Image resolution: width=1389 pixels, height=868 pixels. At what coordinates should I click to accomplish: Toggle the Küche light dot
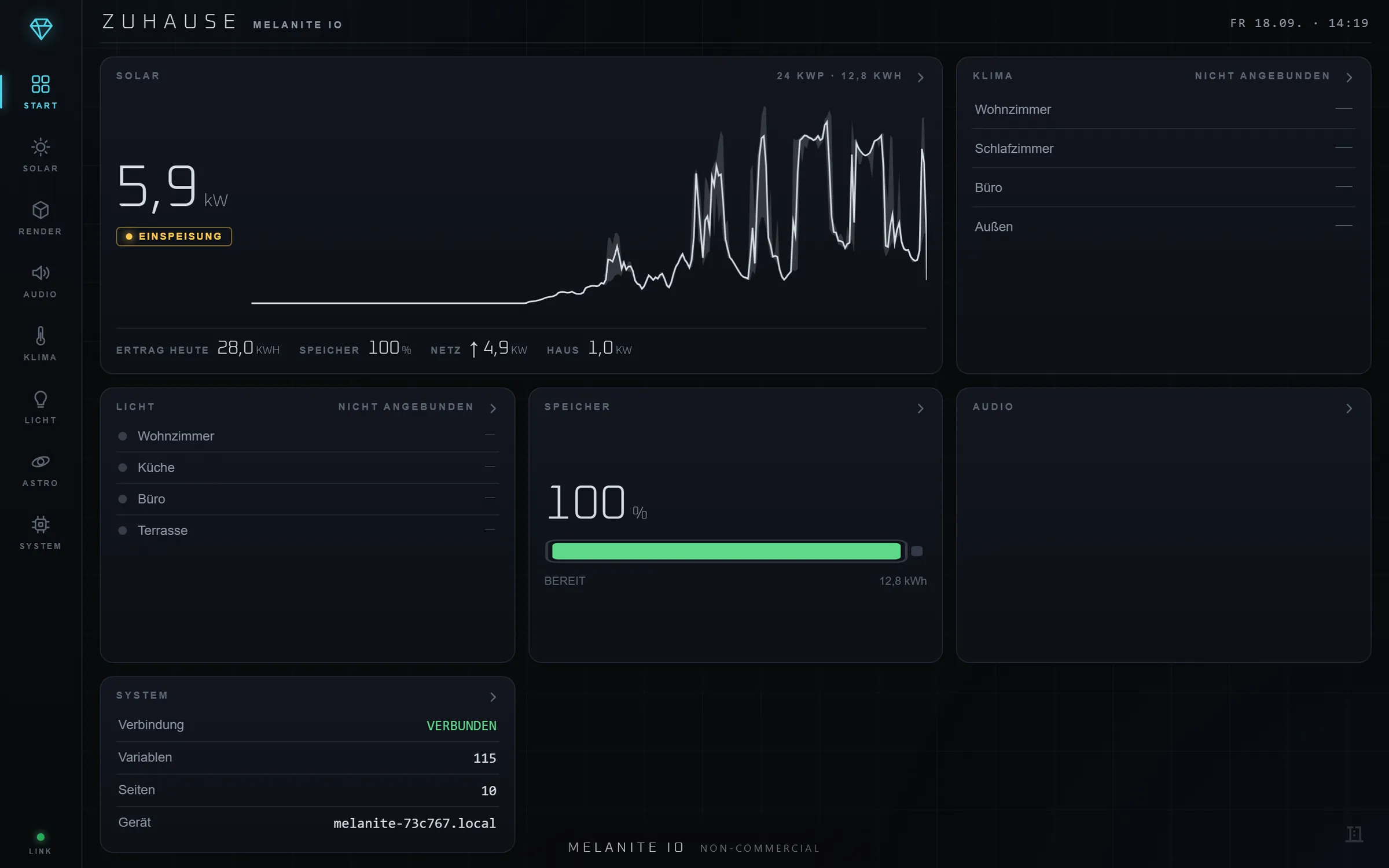tap(123, 468)
